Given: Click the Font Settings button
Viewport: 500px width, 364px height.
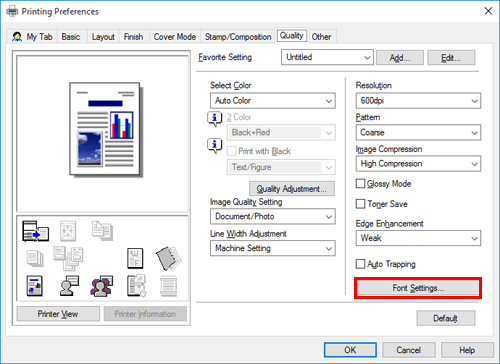Looking at the screenshot, I should coord(418,288).
